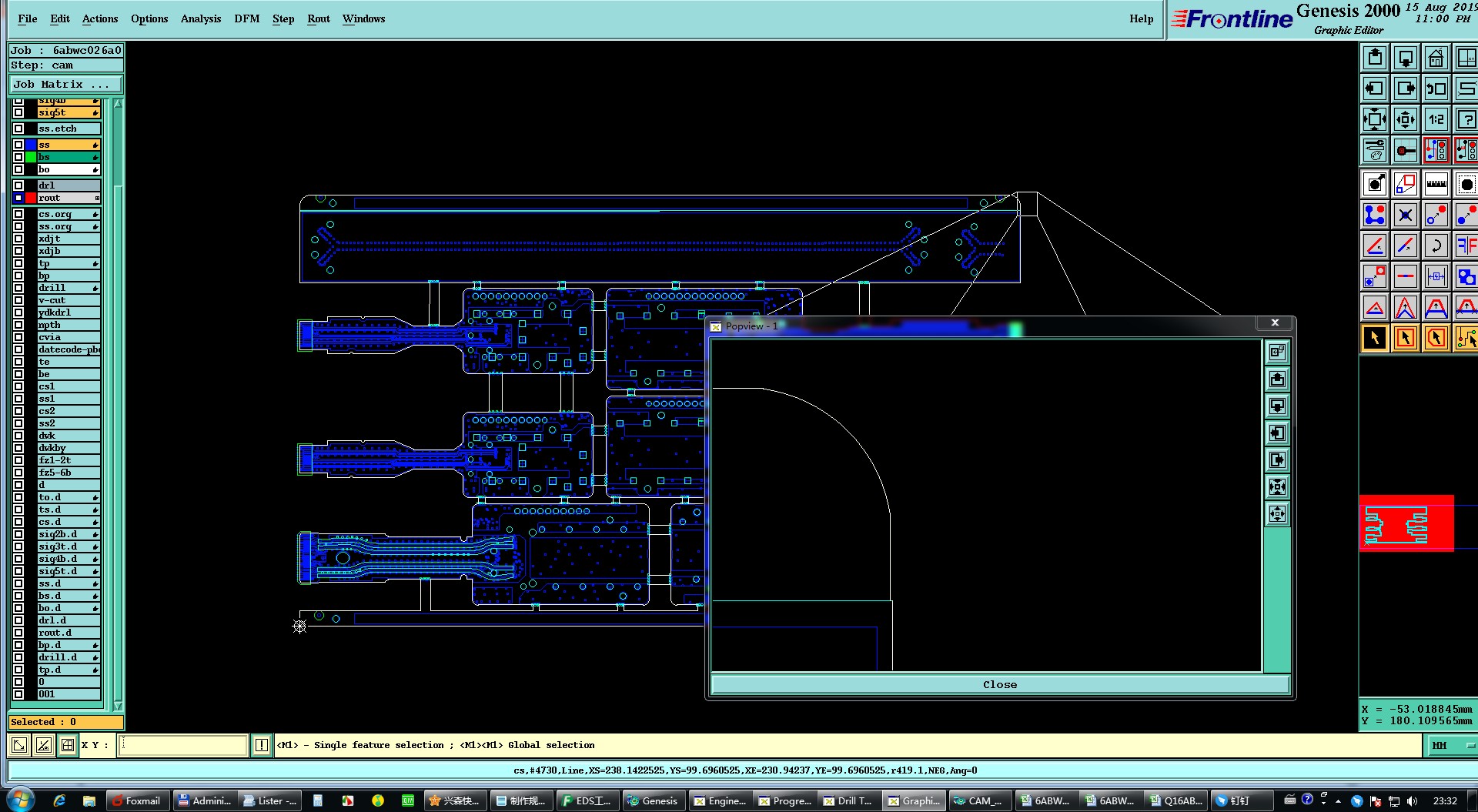Toggle the bo layer checkbox
This screenshot has width=1478, height=812.
18,169
